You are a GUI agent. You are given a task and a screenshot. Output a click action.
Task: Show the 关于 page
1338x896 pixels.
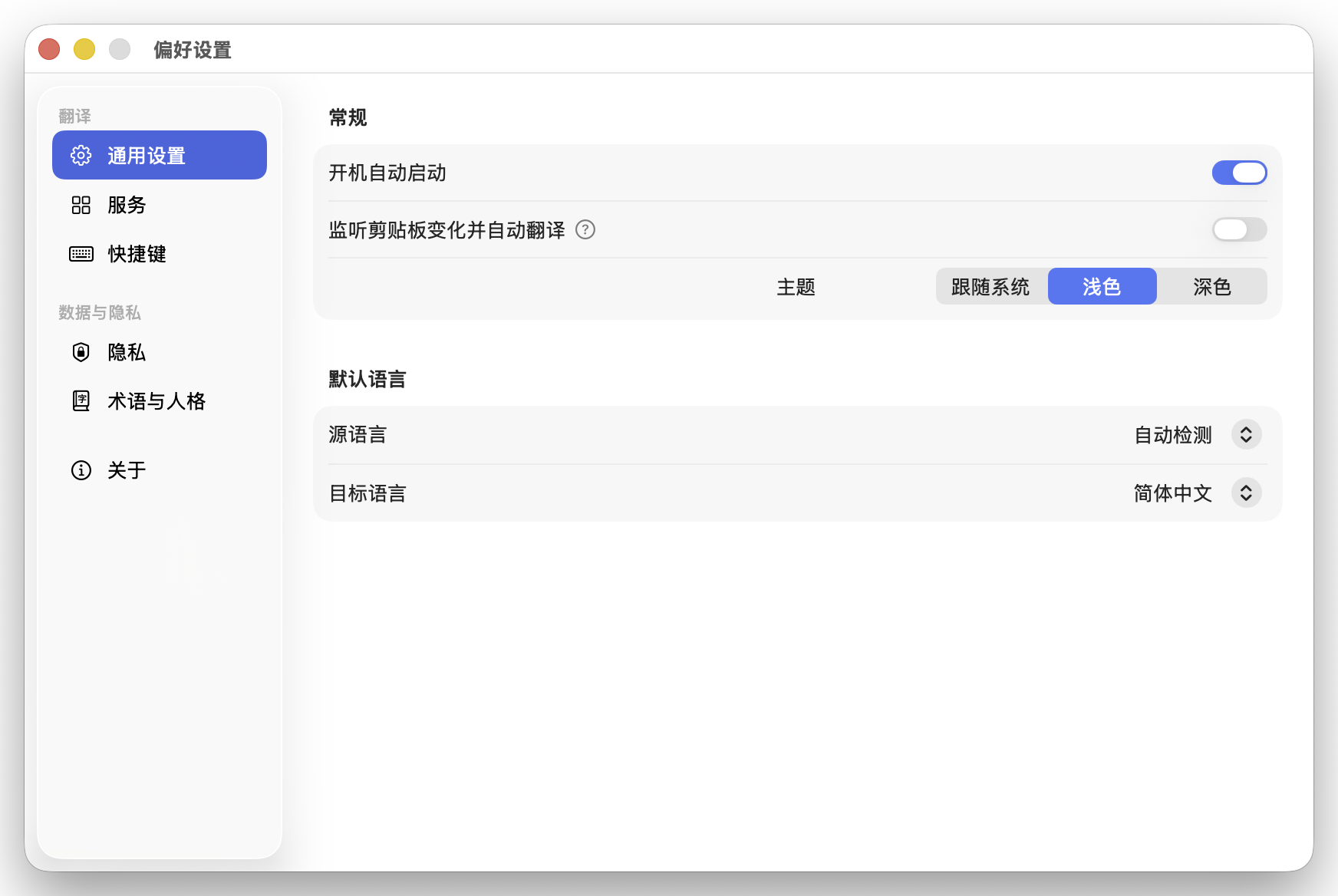click(x=160, y=470)
